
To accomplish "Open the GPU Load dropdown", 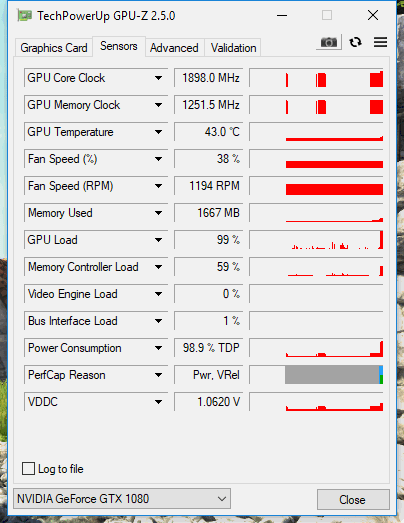I will 158,240.
